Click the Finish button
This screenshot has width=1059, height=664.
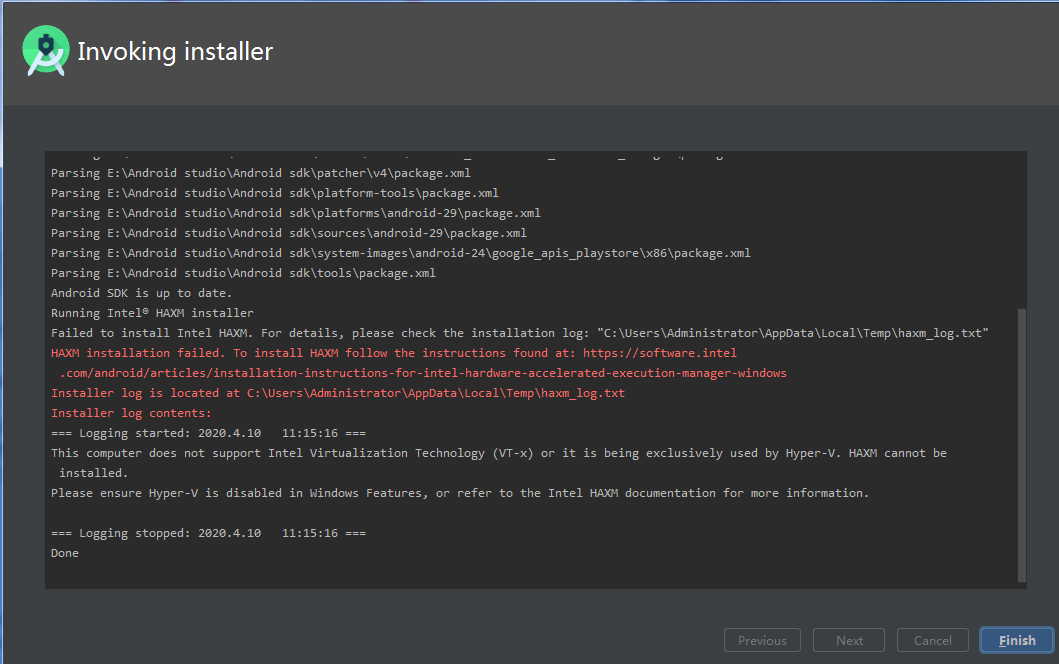[1016, 640]
